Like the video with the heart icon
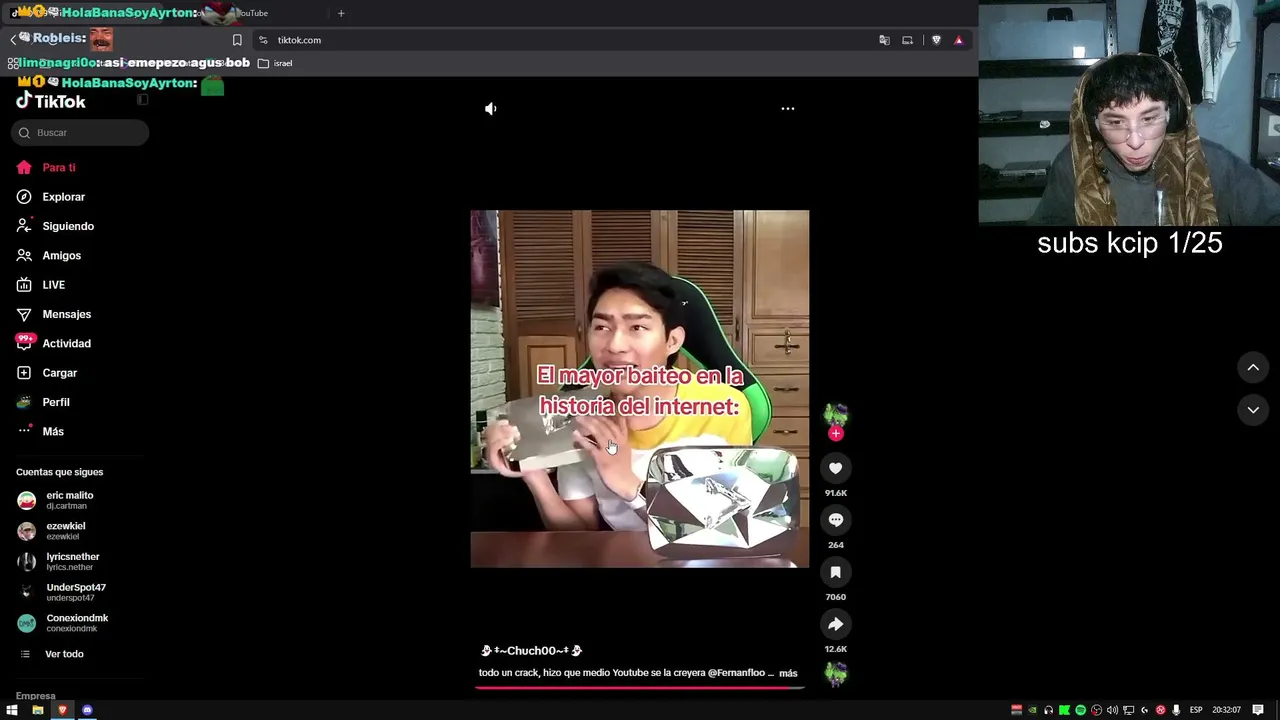Screen dimensions: 1280x720 click(x=836, y=468)
